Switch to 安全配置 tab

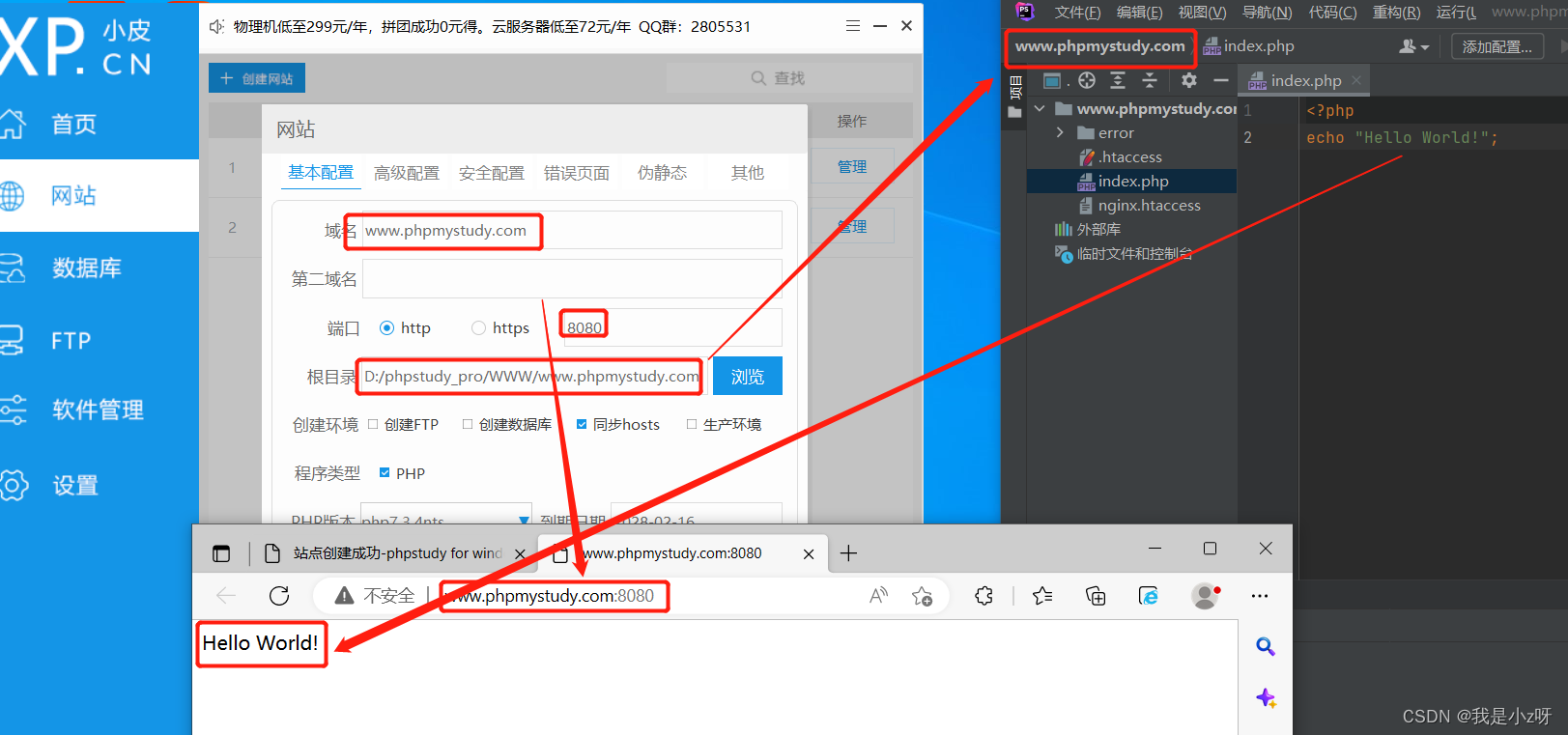click(x=492, y=173)
